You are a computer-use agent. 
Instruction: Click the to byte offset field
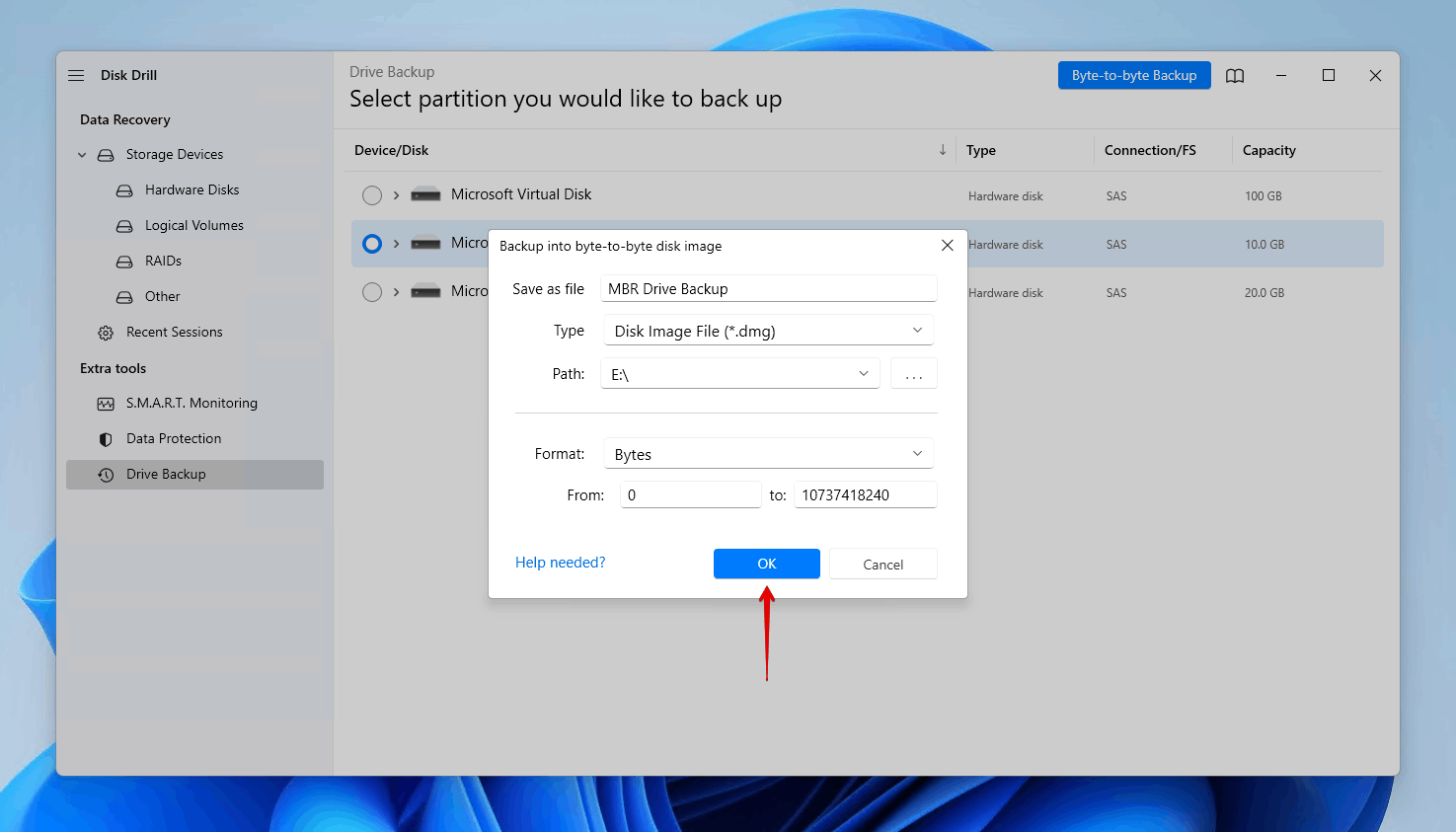[x=865, y=494]
